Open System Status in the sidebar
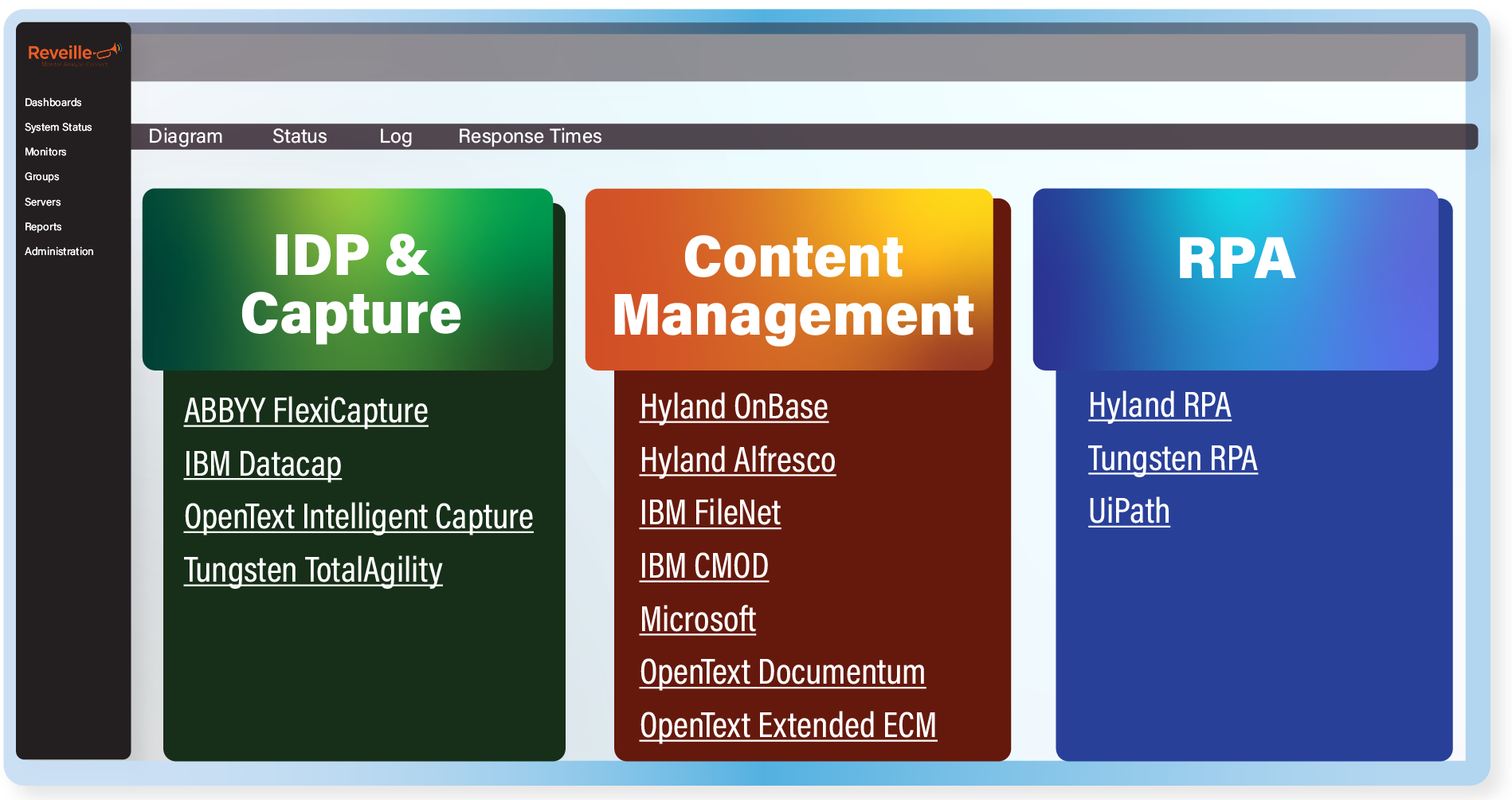 point(58,127)
